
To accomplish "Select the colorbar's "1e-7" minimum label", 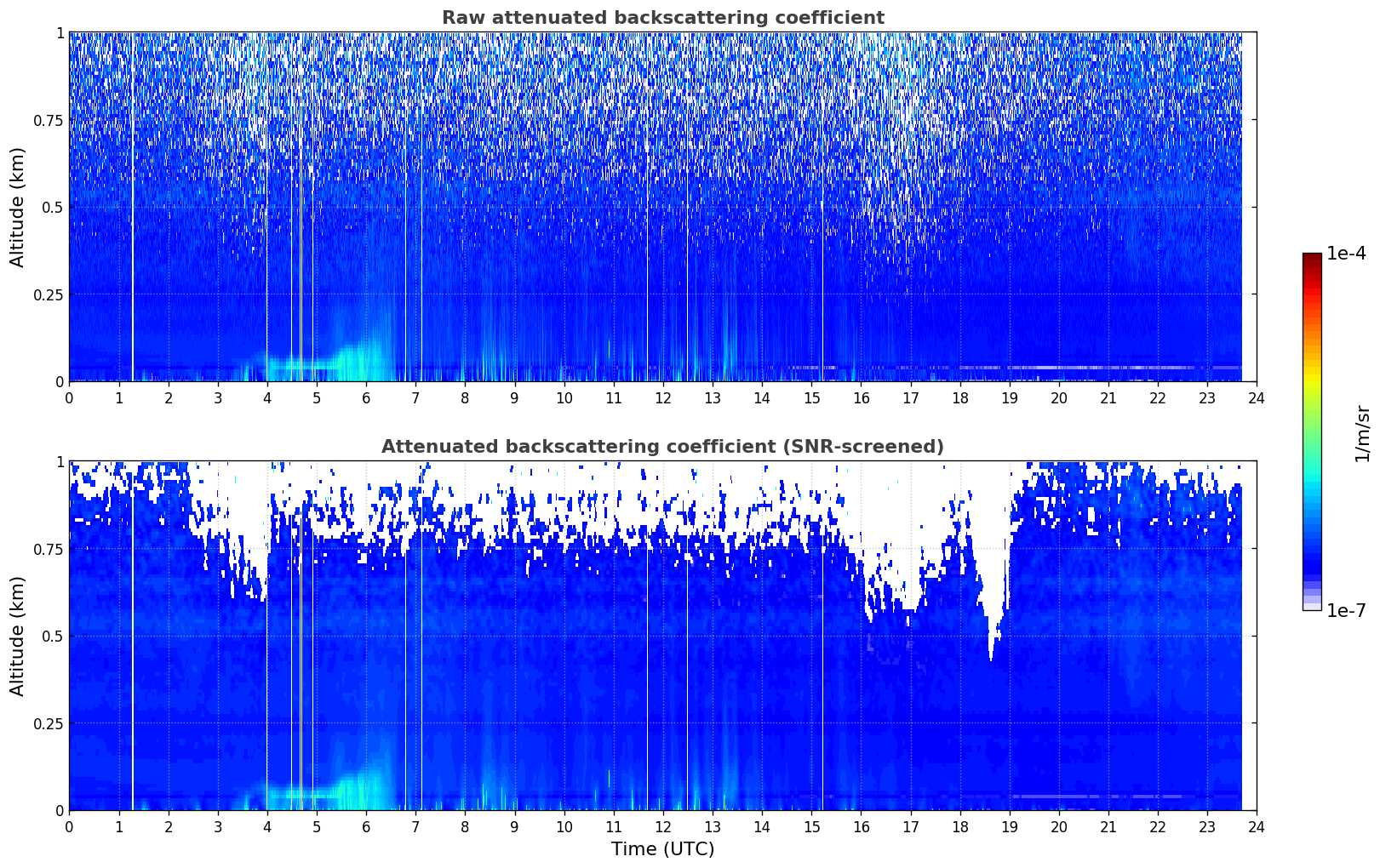I will 1347,610.
